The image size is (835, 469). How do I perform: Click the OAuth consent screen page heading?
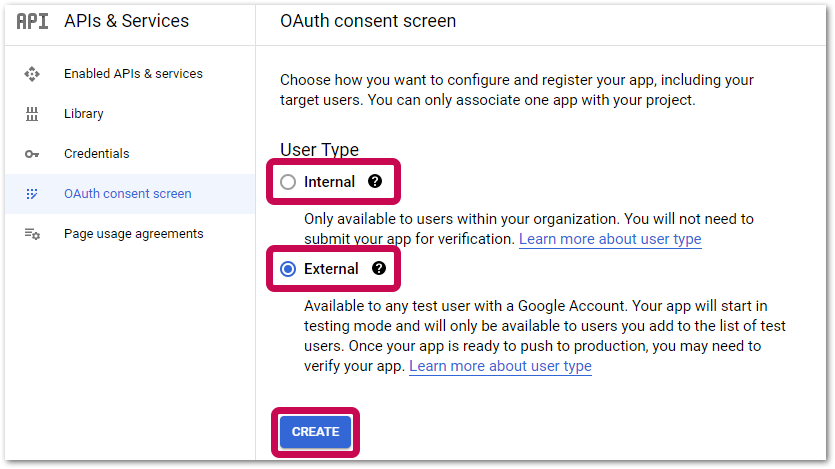point(368,21)
